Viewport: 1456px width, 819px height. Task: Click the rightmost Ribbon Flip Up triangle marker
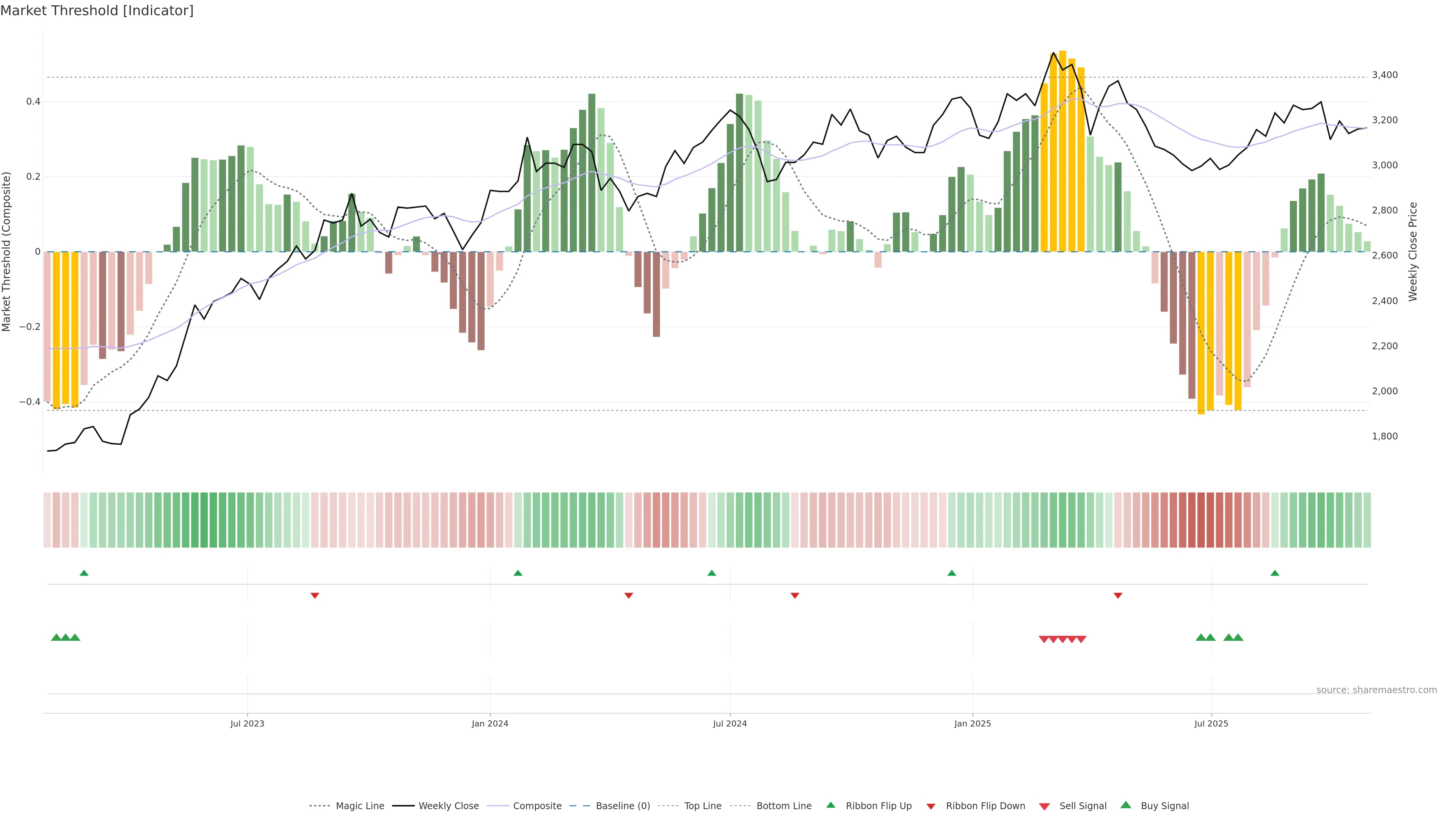coord(1274,573)
